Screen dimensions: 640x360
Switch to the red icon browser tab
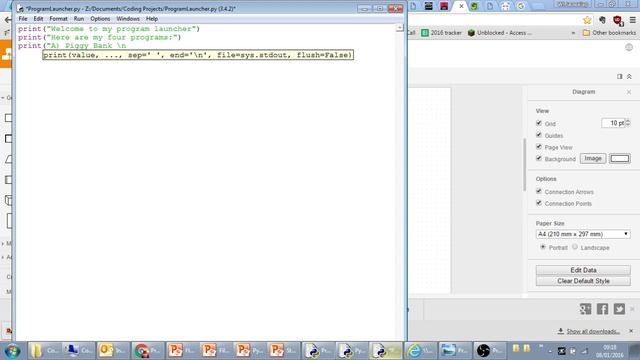(x=444, y=6)
